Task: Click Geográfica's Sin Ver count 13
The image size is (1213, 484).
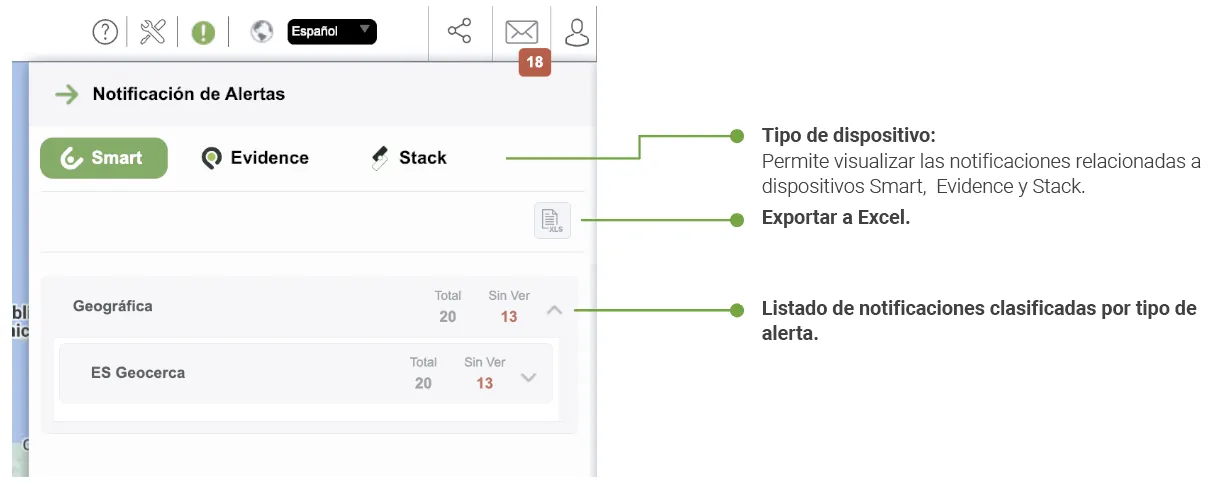Action: point(509,317)
